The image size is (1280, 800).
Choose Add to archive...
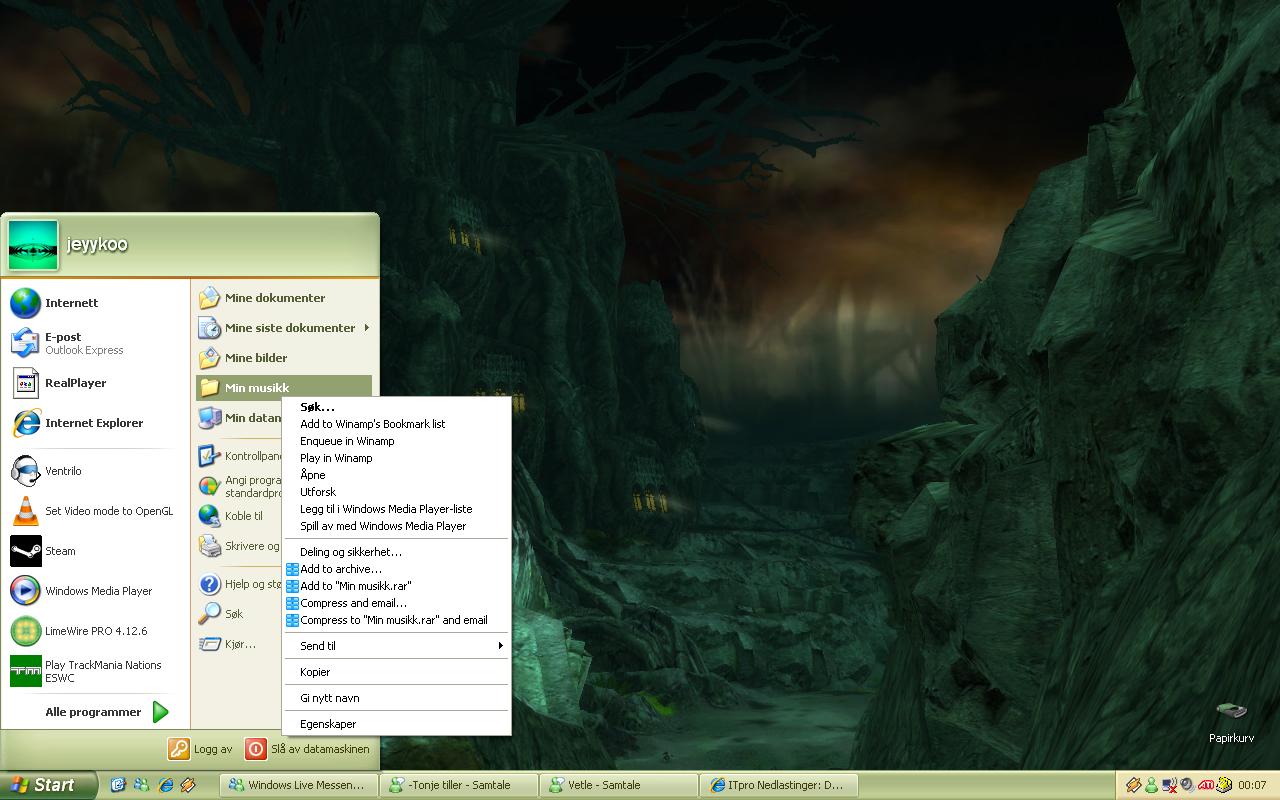pyautogui.click(x=397, y=569)
